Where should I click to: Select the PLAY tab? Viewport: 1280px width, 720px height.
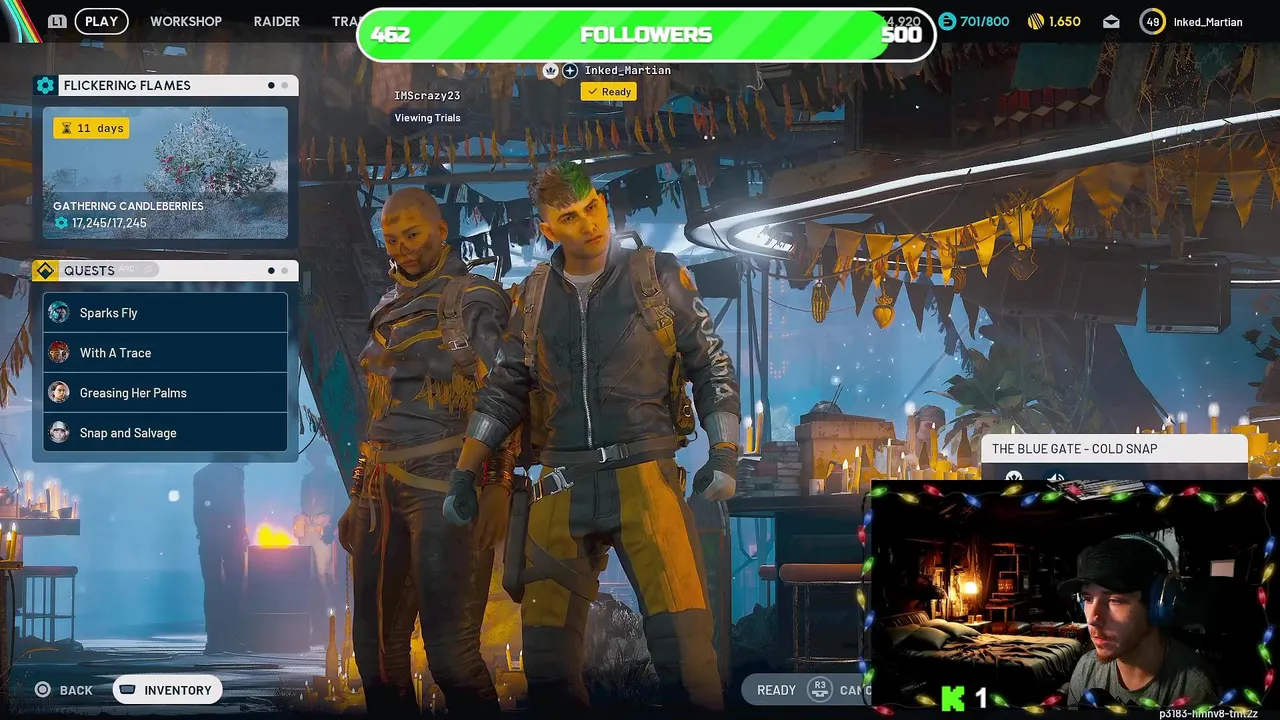101,21
